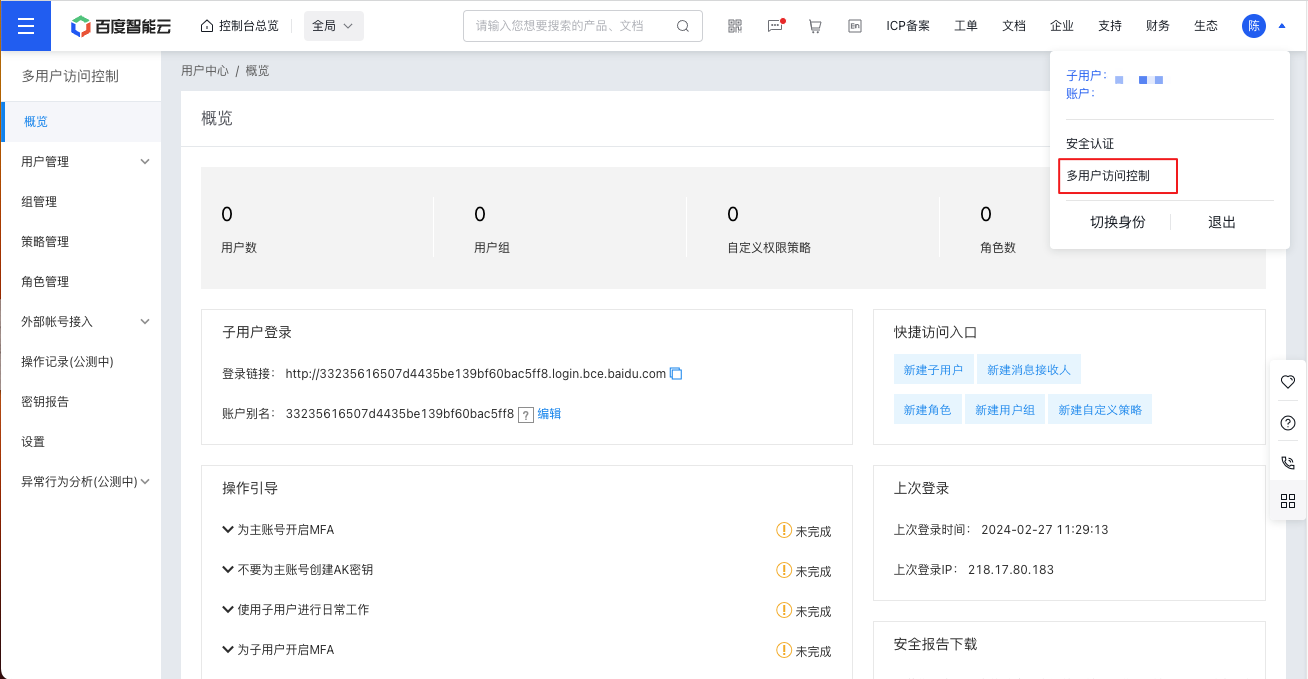The image size is (1308, 679).
Task: Focus the product and docs search field
Action: pyautogui.click(x=583, y=26)
